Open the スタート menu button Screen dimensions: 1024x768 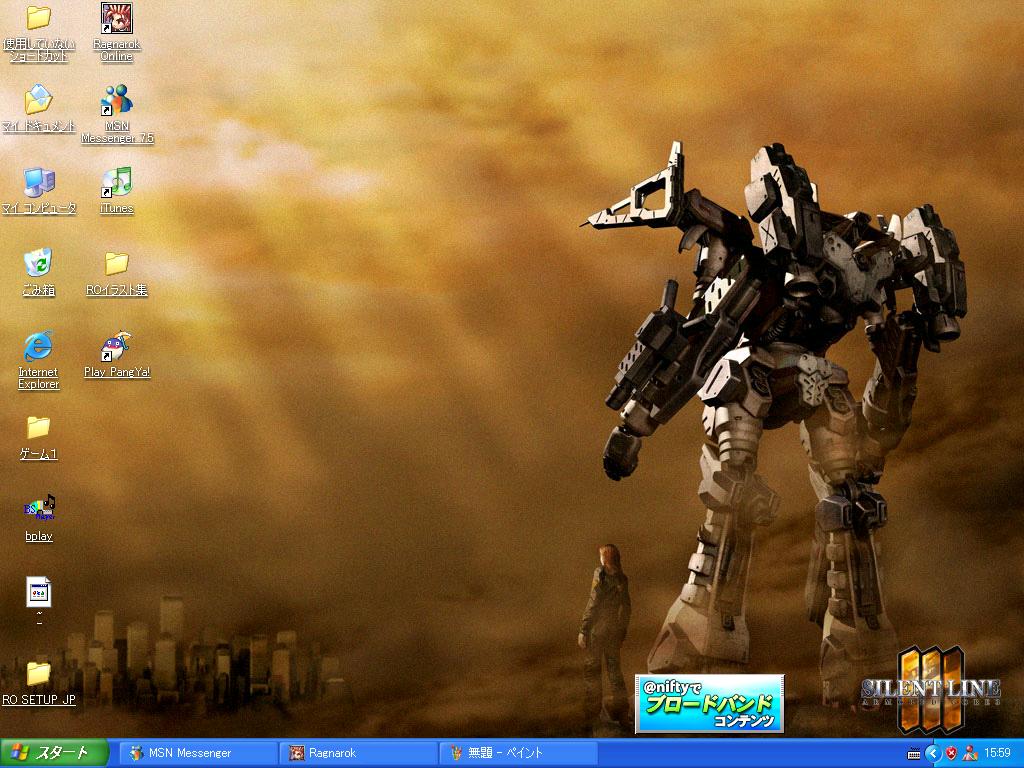pos(54,753)
